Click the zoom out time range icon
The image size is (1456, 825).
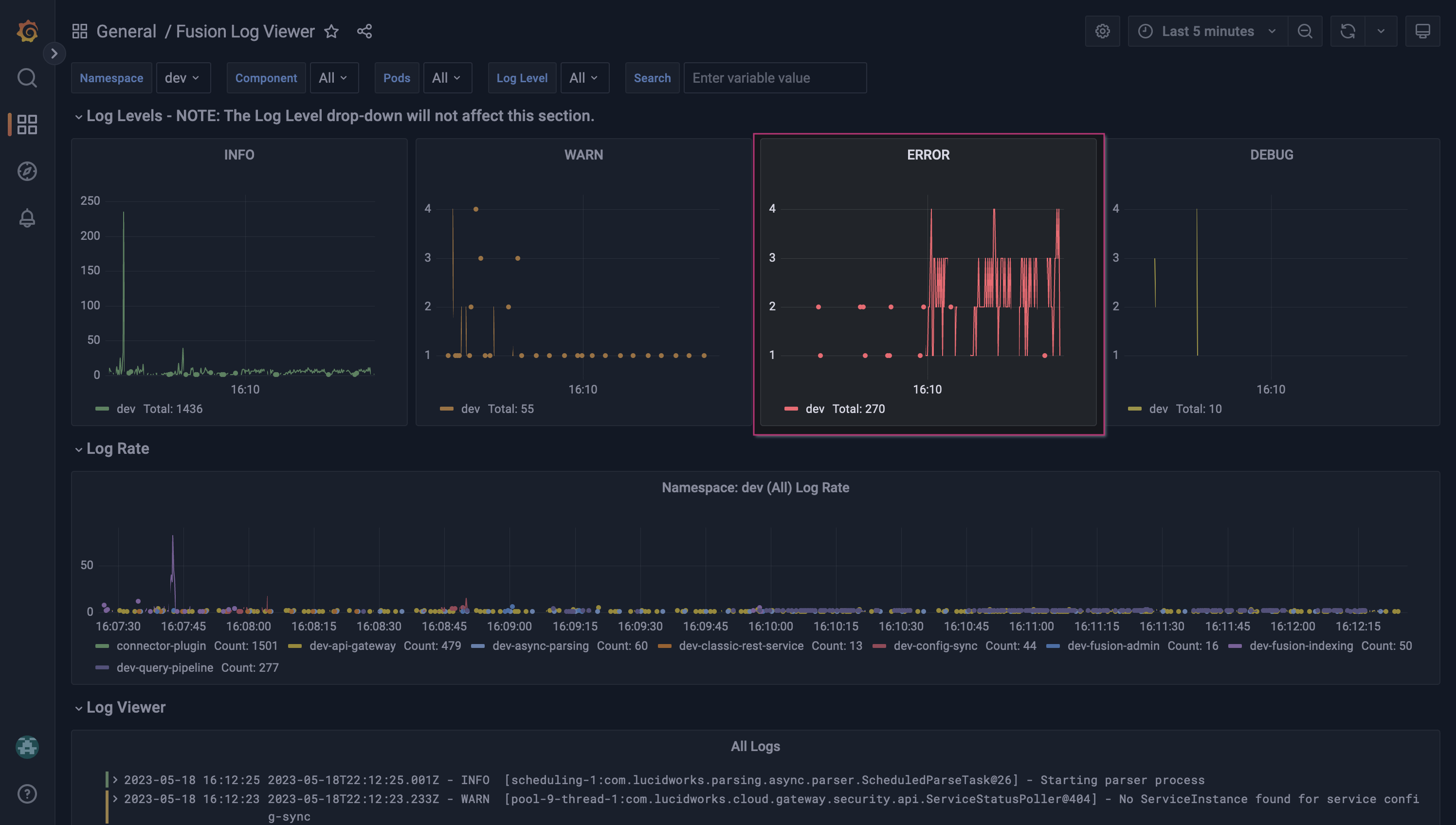click(1305, 31)
